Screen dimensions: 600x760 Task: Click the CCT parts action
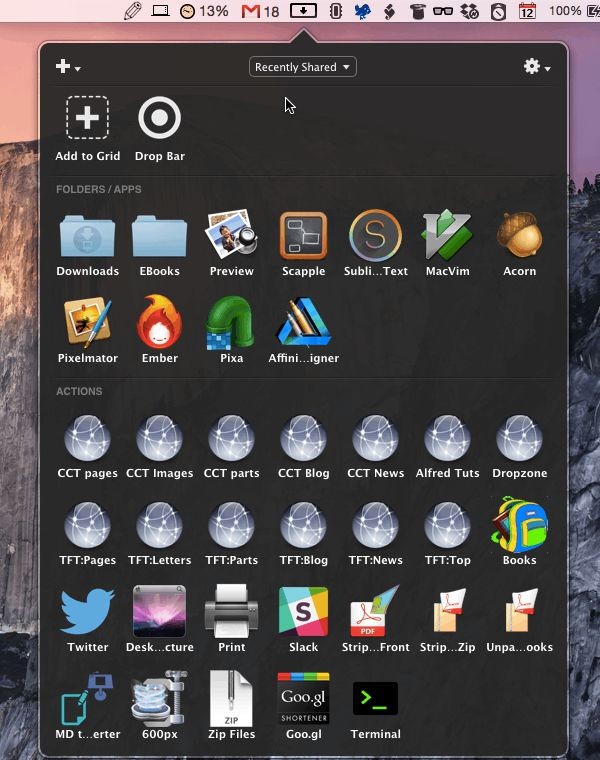click(232, 438)
